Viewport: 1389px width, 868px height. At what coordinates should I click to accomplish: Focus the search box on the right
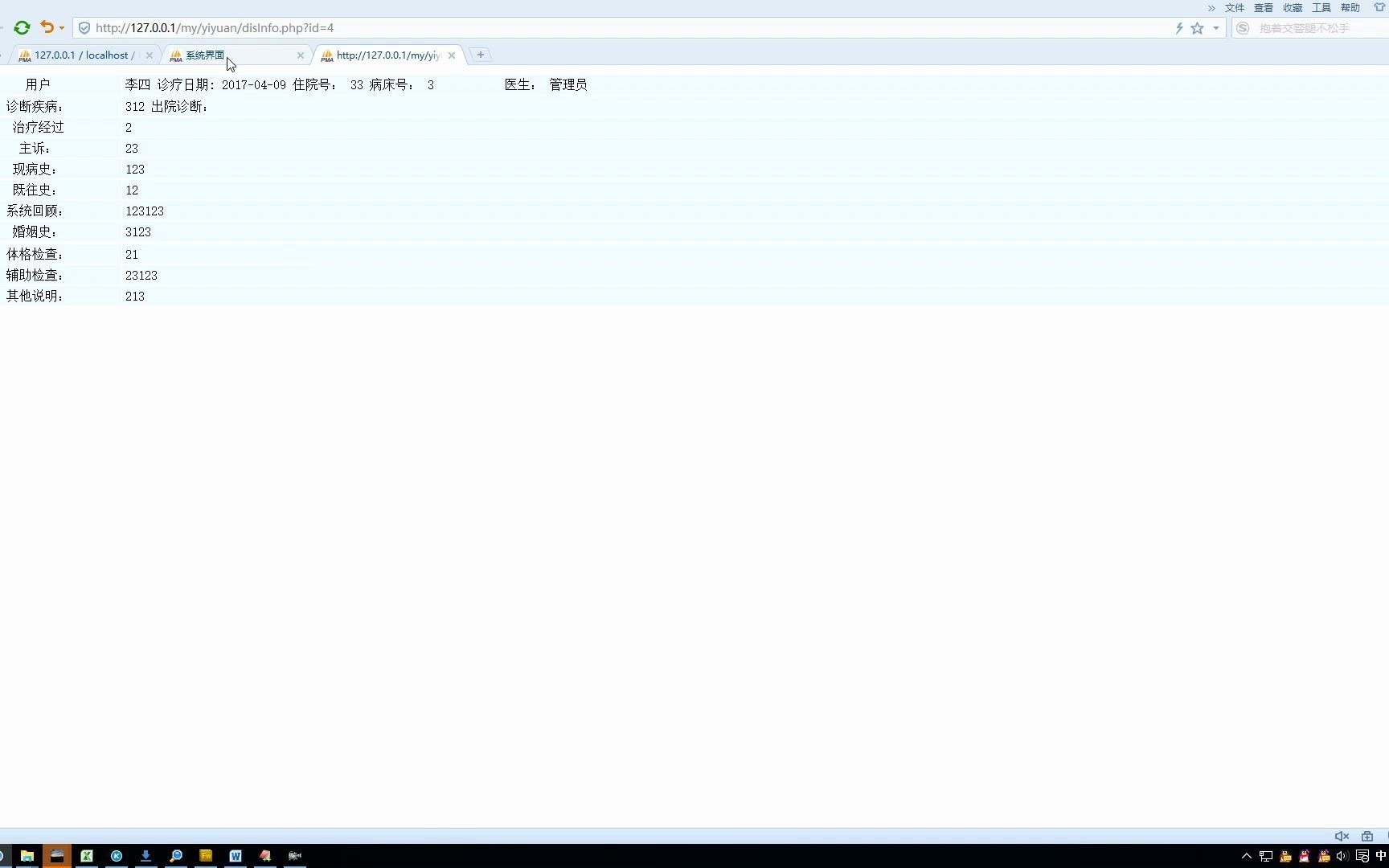coord(1318,28)
